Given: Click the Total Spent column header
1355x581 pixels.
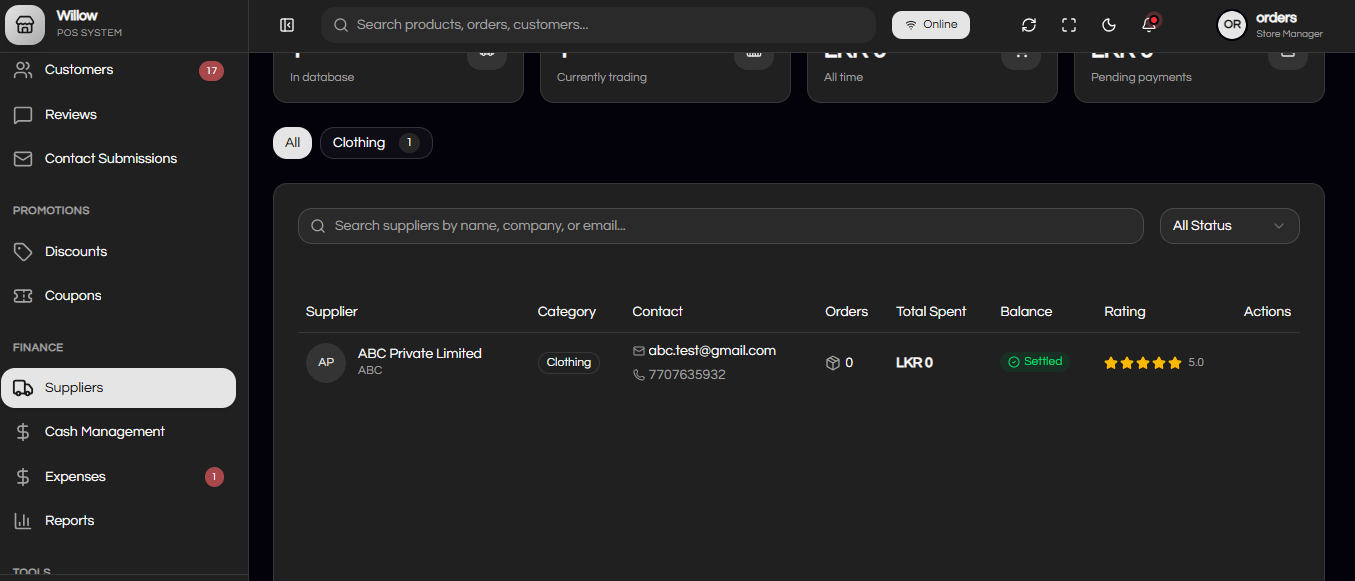Looking at the screenshot, I should [x=931, y=312].
